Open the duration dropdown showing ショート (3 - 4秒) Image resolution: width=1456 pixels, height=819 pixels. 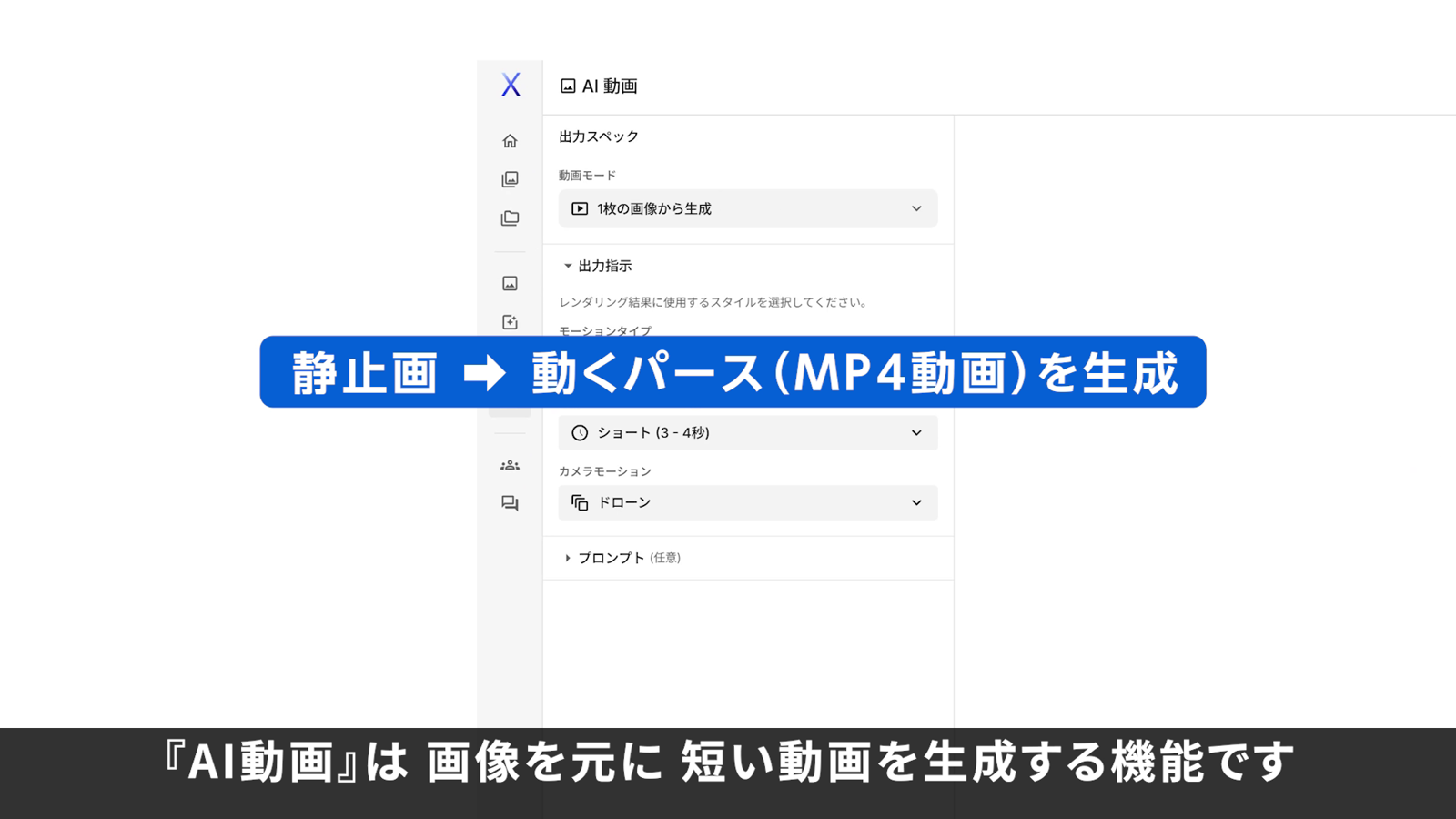coord(748,433)
